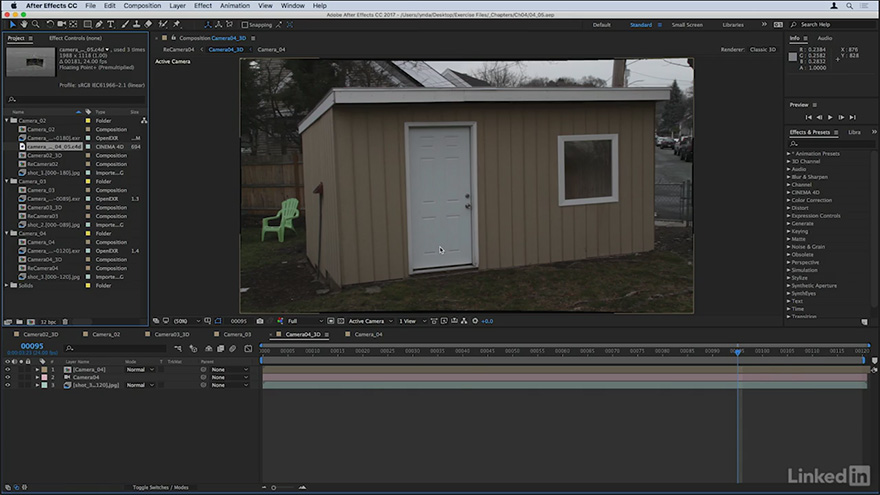Switch to the Camera_04 timeline tab
This screenshot has width=880, height=495.
(x=368, y=334)
